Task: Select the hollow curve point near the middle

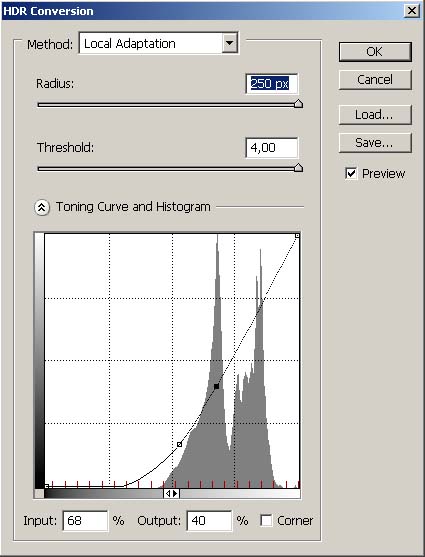Action: click(x=179, y=444)
